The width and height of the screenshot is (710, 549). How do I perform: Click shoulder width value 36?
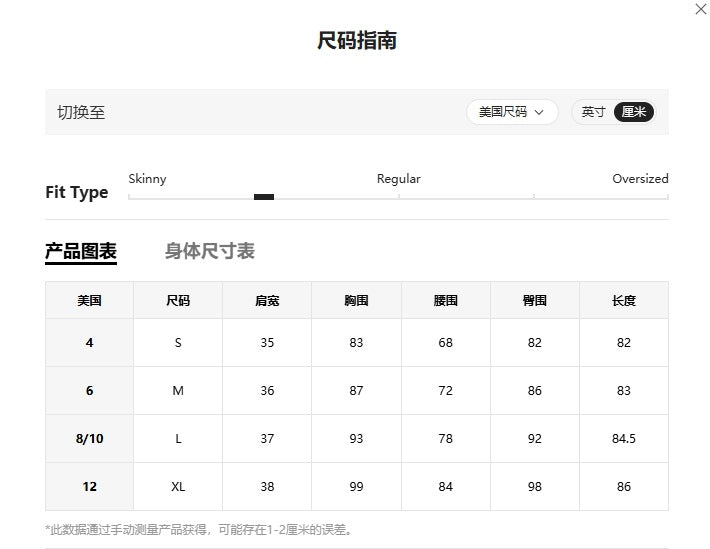click(267, 391)
